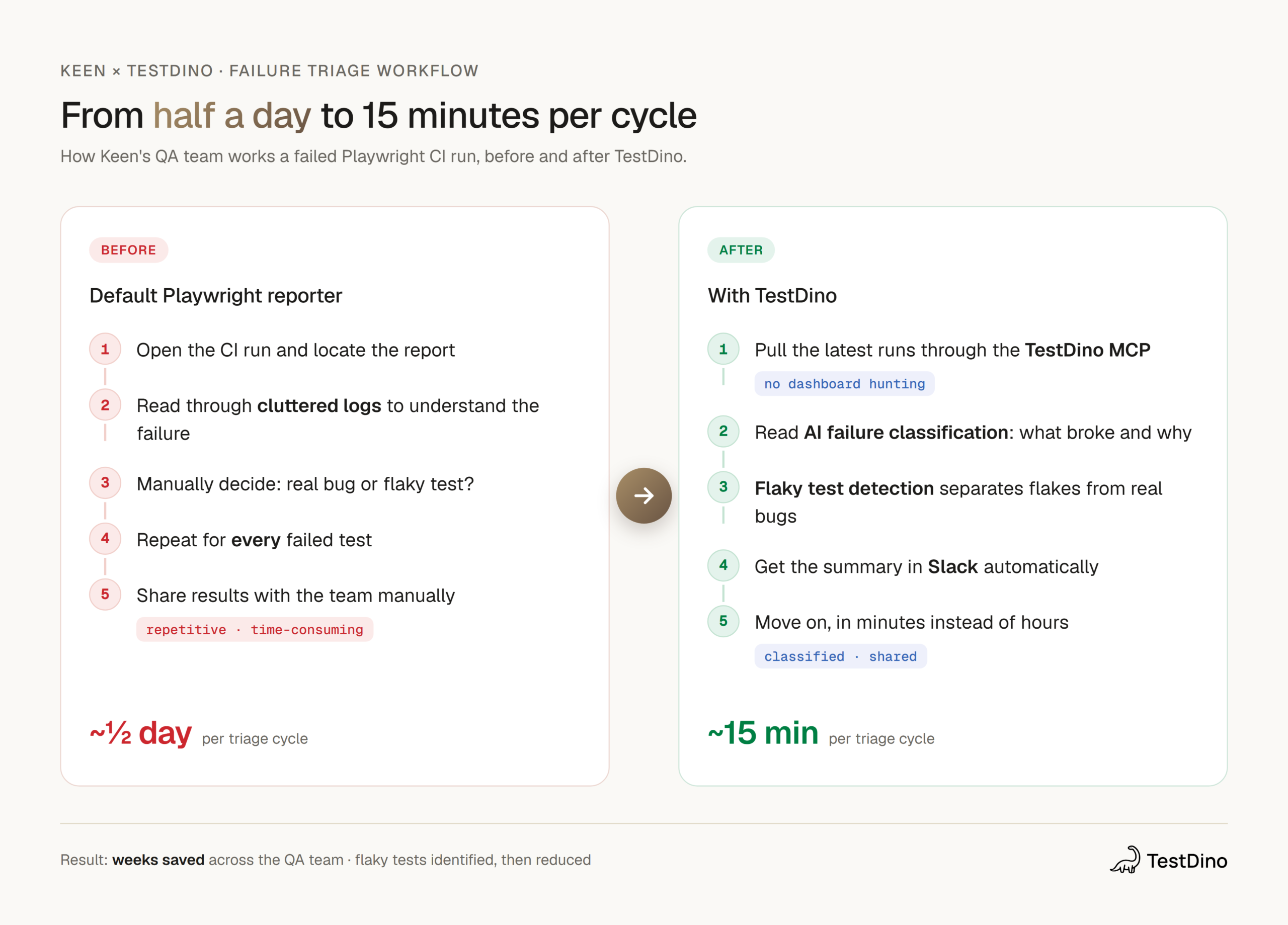The image size is (1288, 925).
Task: Click the "repetitive · time-consuming" tag
Action: (255, 629)
